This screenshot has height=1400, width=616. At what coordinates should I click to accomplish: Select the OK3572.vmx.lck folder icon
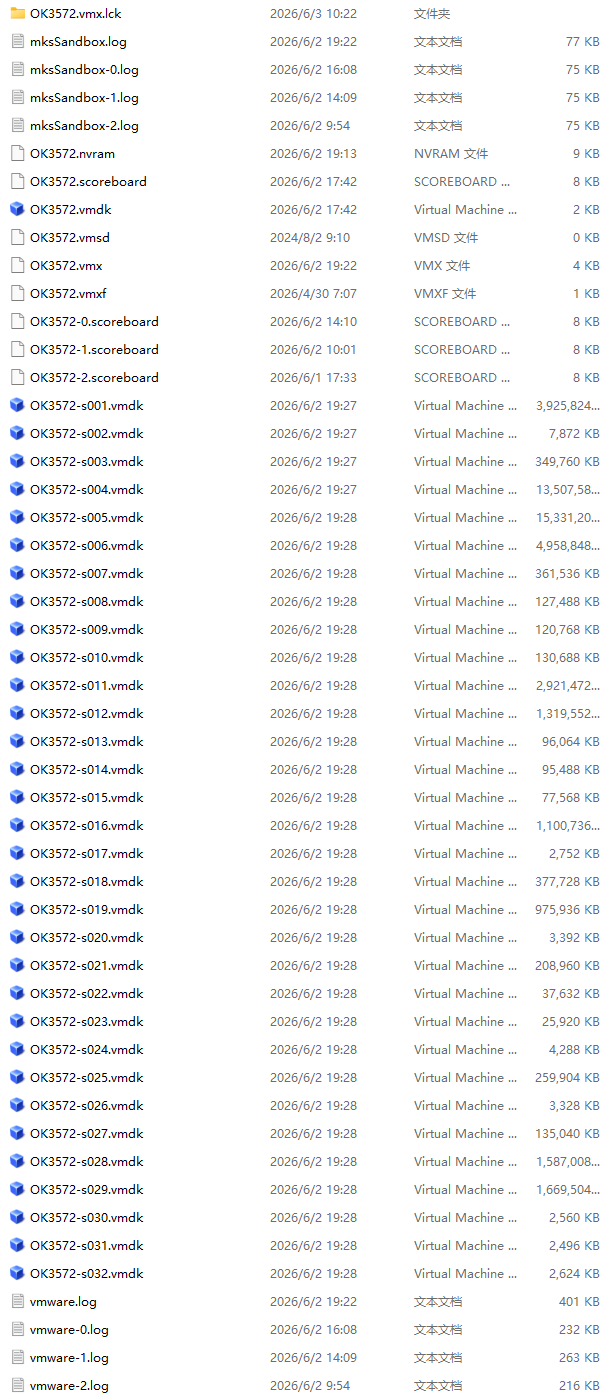(x=17, y=14)
